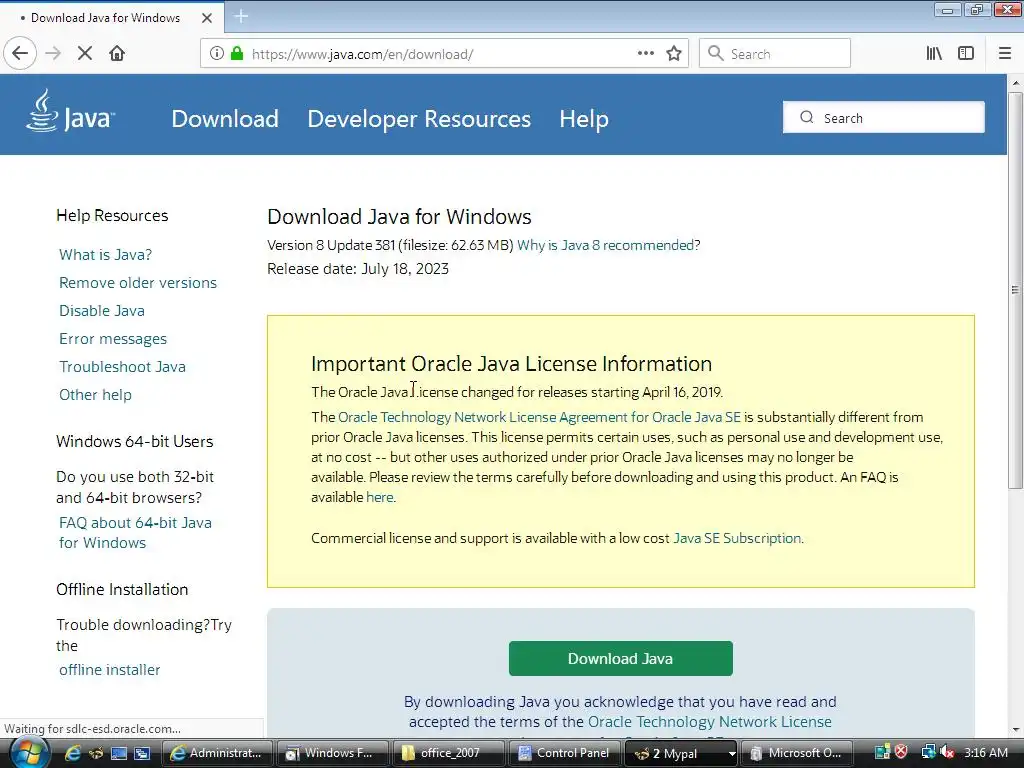1024x768 pixels.
Task: Open Remove older versions link
Action: pyautogui.click(x=138, y=283)
